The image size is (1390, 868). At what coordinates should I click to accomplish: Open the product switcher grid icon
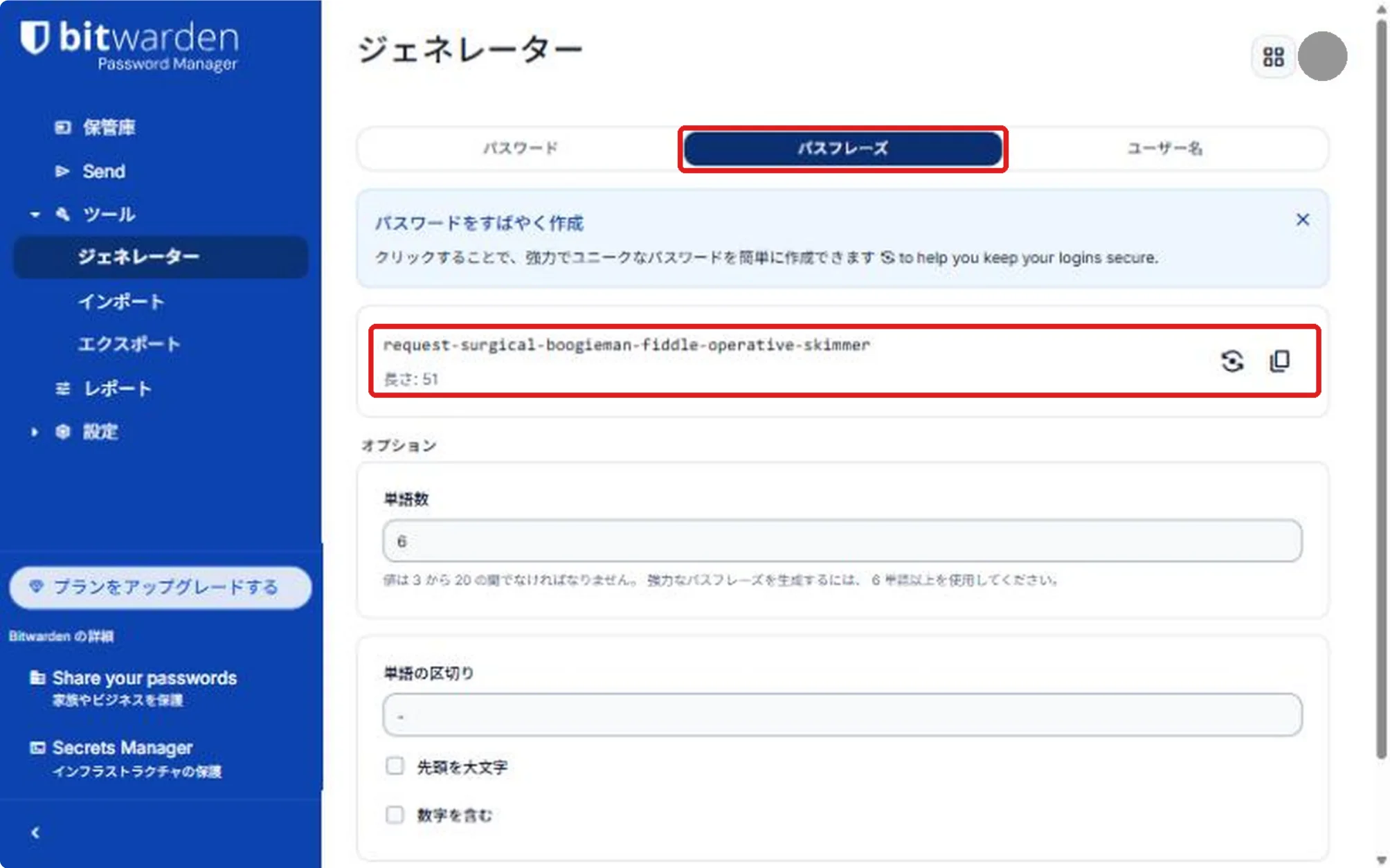click(1273, 57)
